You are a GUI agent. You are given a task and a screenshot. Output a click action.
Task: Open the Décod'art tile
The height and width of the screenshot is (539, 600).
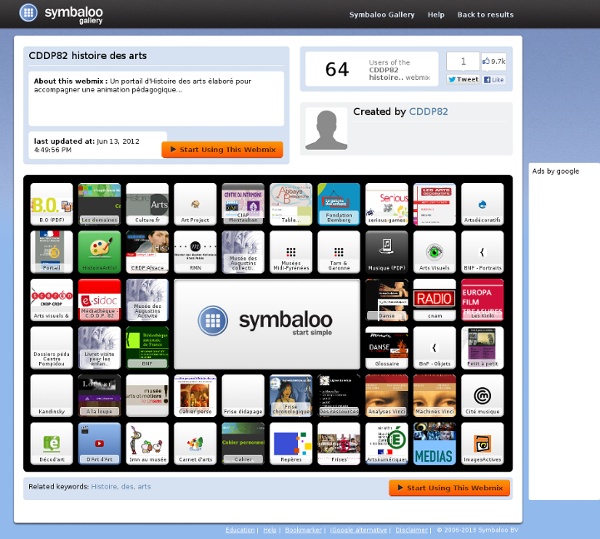pos(51,443)
